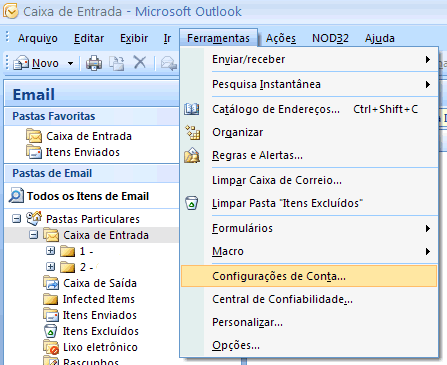Open the Exibir menu
The image size is (447, 365).
[x=134, y=38]
